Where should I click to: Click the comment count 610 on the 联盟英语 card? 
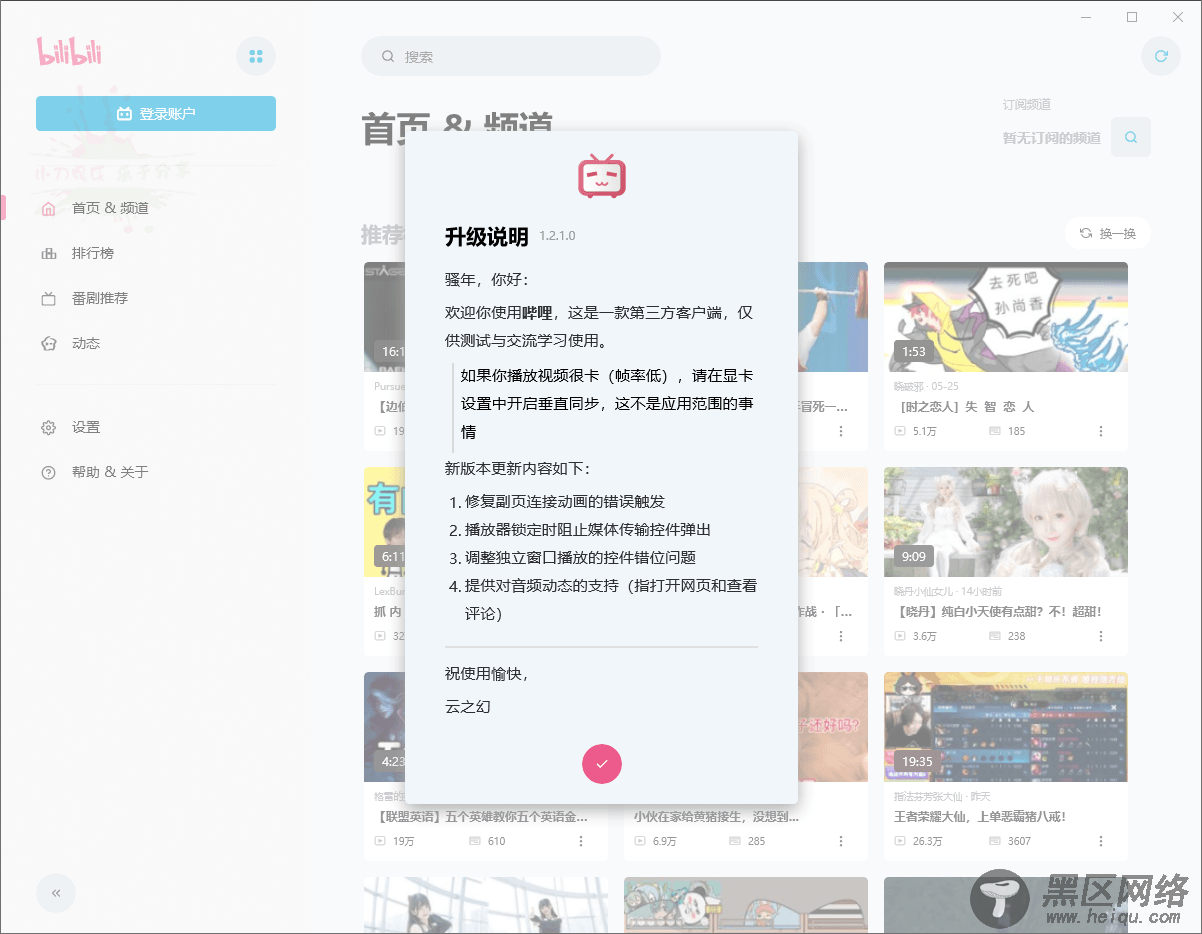click(x=496, y=841)
